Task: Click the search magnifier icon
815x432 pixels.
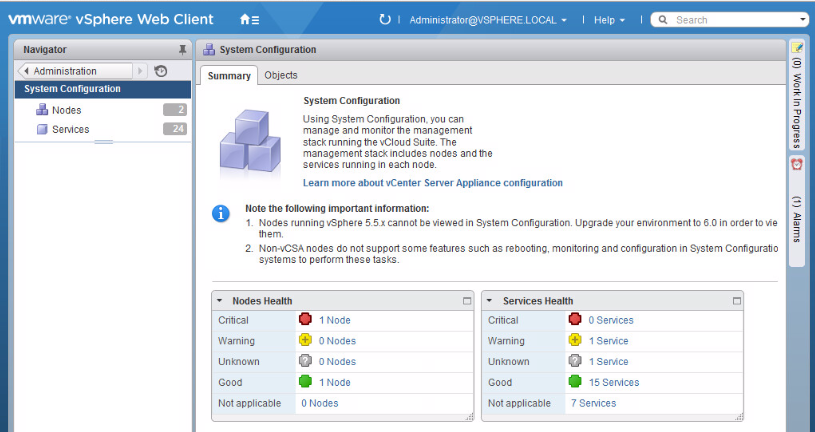Action: pyautogui.click(x=663, y=20)
